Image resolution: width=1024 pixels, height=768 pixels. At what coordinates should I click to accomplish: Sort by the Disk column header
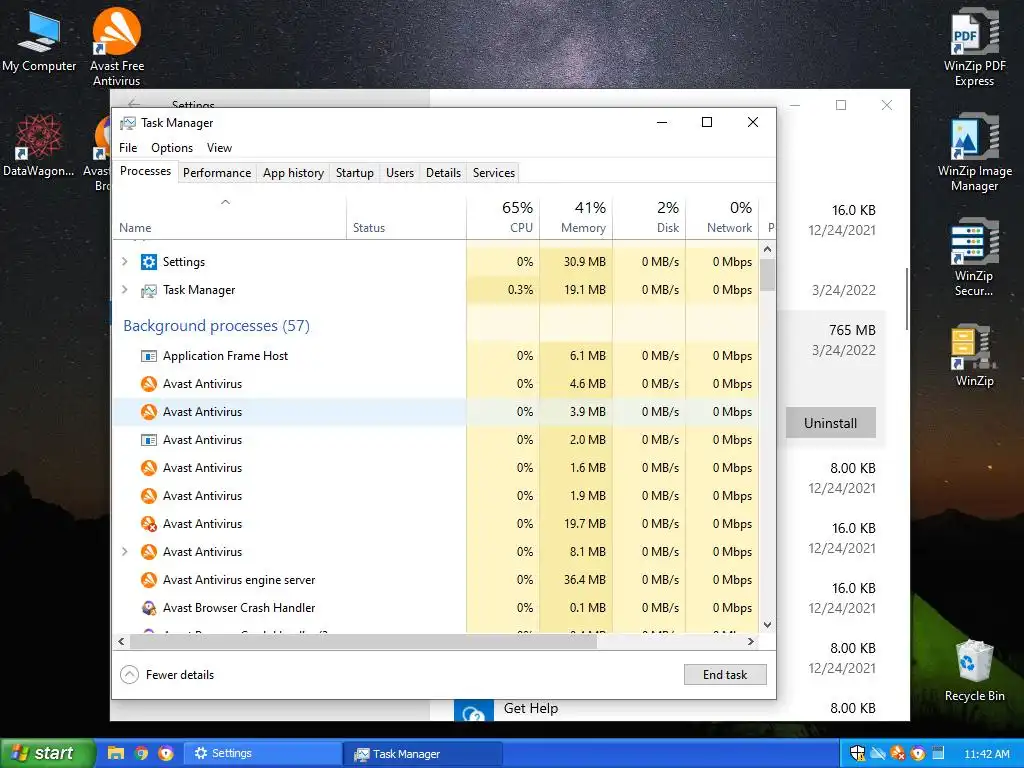(649, 217)
